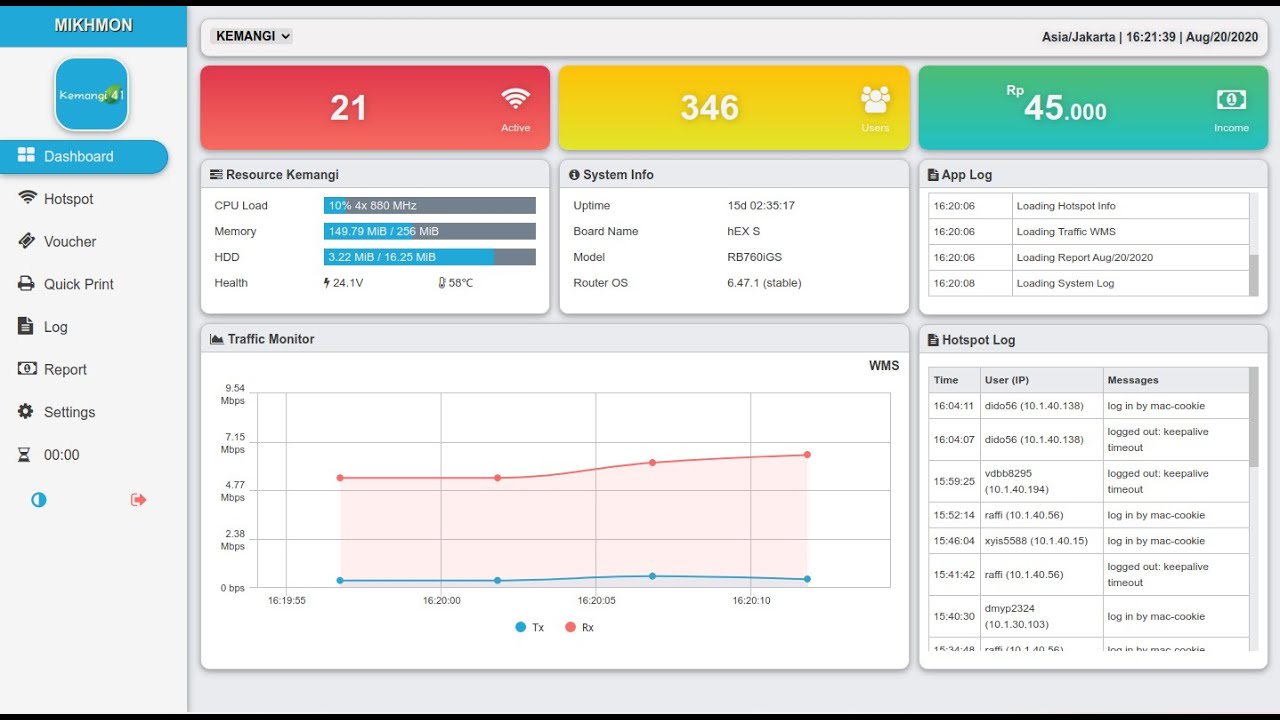Image resolution: width=1280 pixels, height=720 pixels.
Task: Click the HDD usage progress bar
Action: [430, 257]
